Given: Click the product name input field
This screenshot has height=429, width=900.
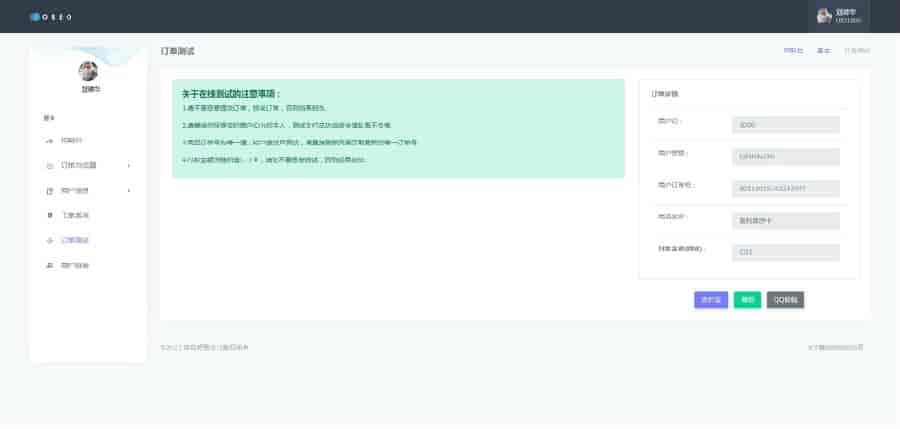Looking at the screenshot, I should pyautogui.click(x=786, y=221).
